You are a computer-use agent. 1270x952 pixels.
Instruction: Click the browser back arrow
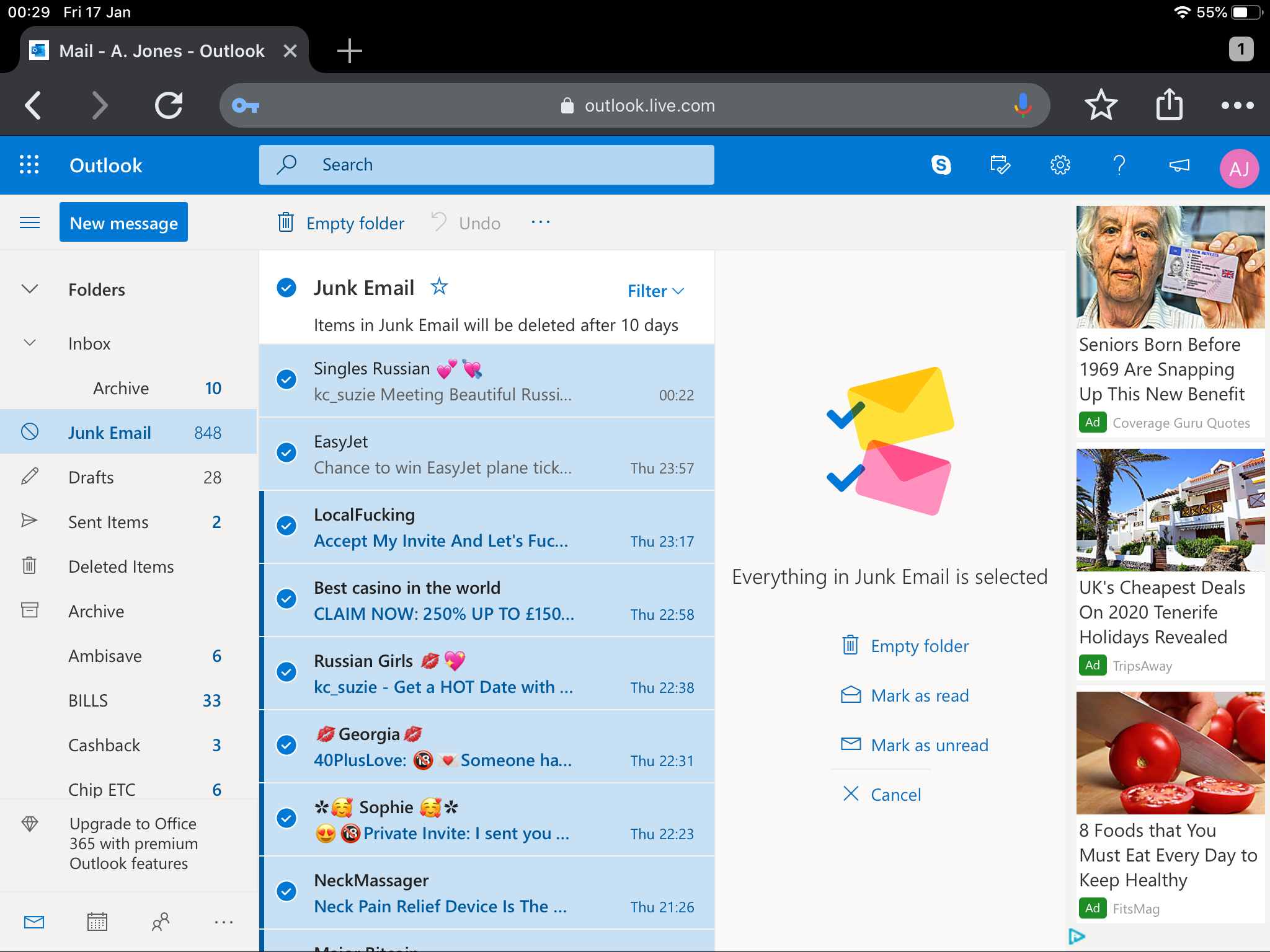[33, 105]
